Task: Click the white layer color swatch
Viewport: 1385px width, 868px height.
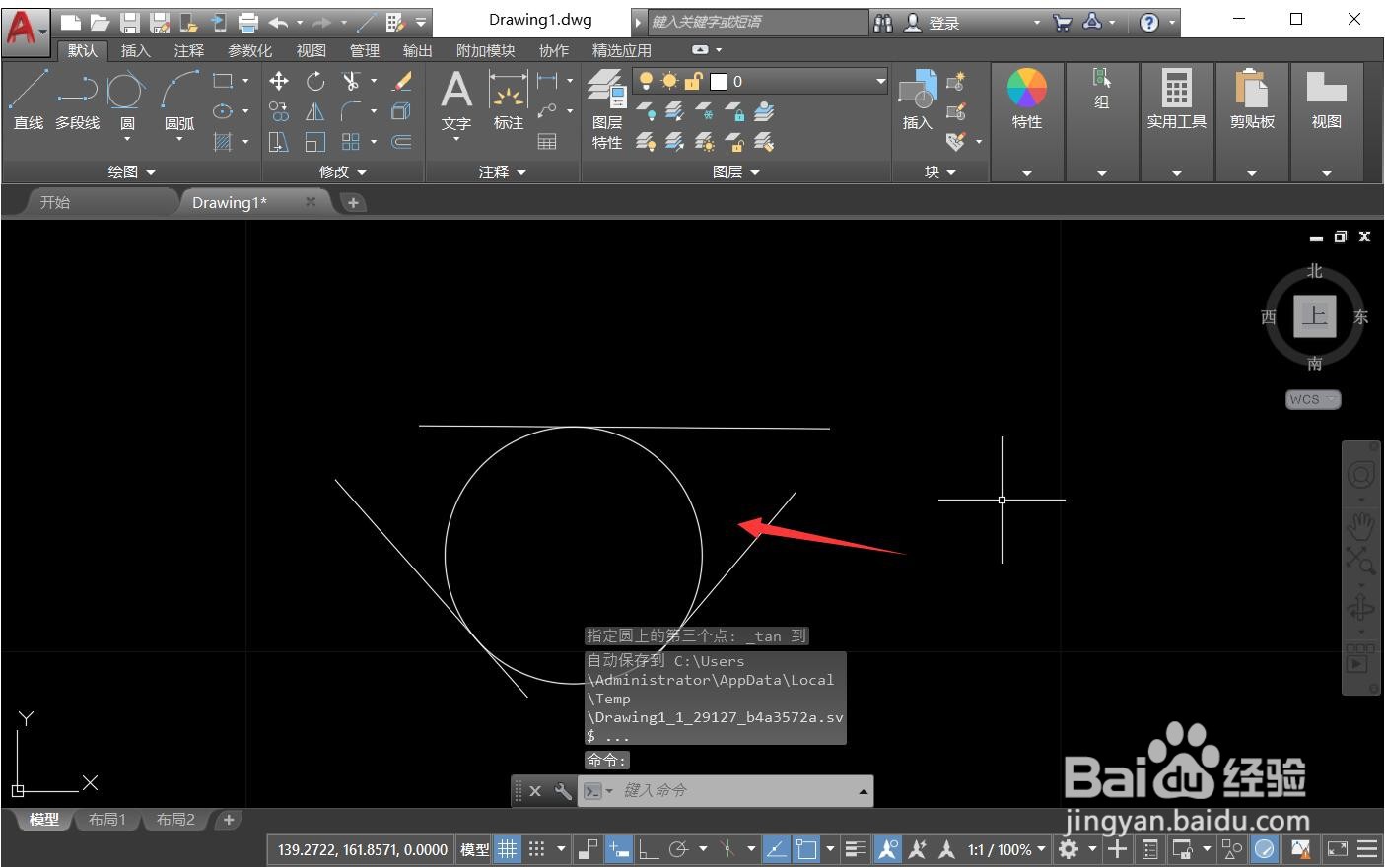Action: (719, 82)
